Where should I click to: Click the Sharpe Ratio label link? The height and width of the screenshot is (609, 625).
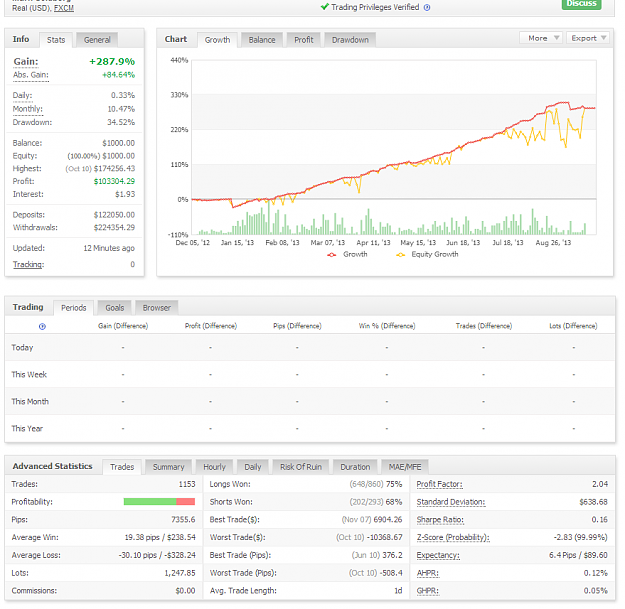click(440, 520)
